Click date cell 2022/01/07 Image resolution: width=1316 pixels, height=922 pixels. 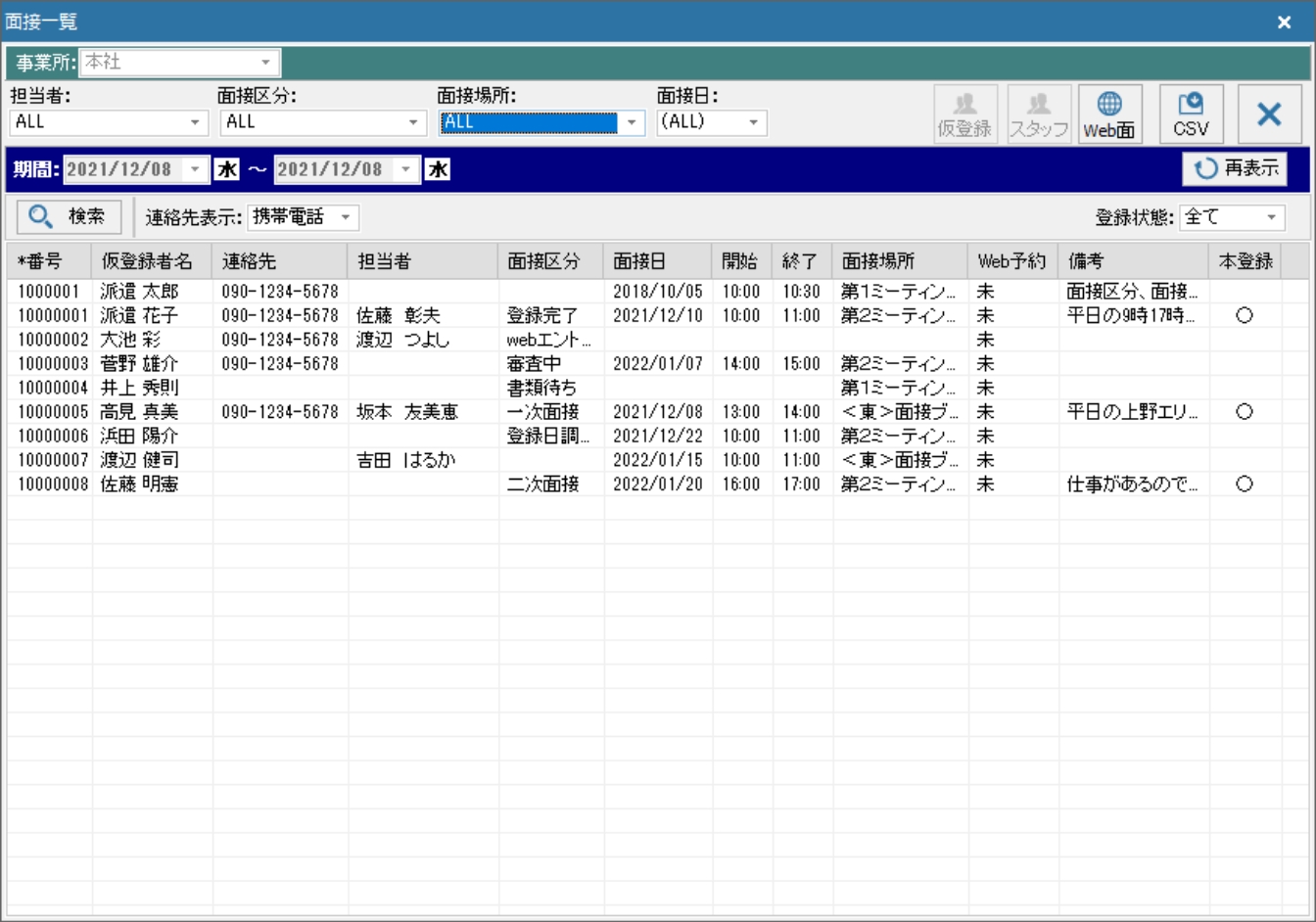tap(658, 364)
